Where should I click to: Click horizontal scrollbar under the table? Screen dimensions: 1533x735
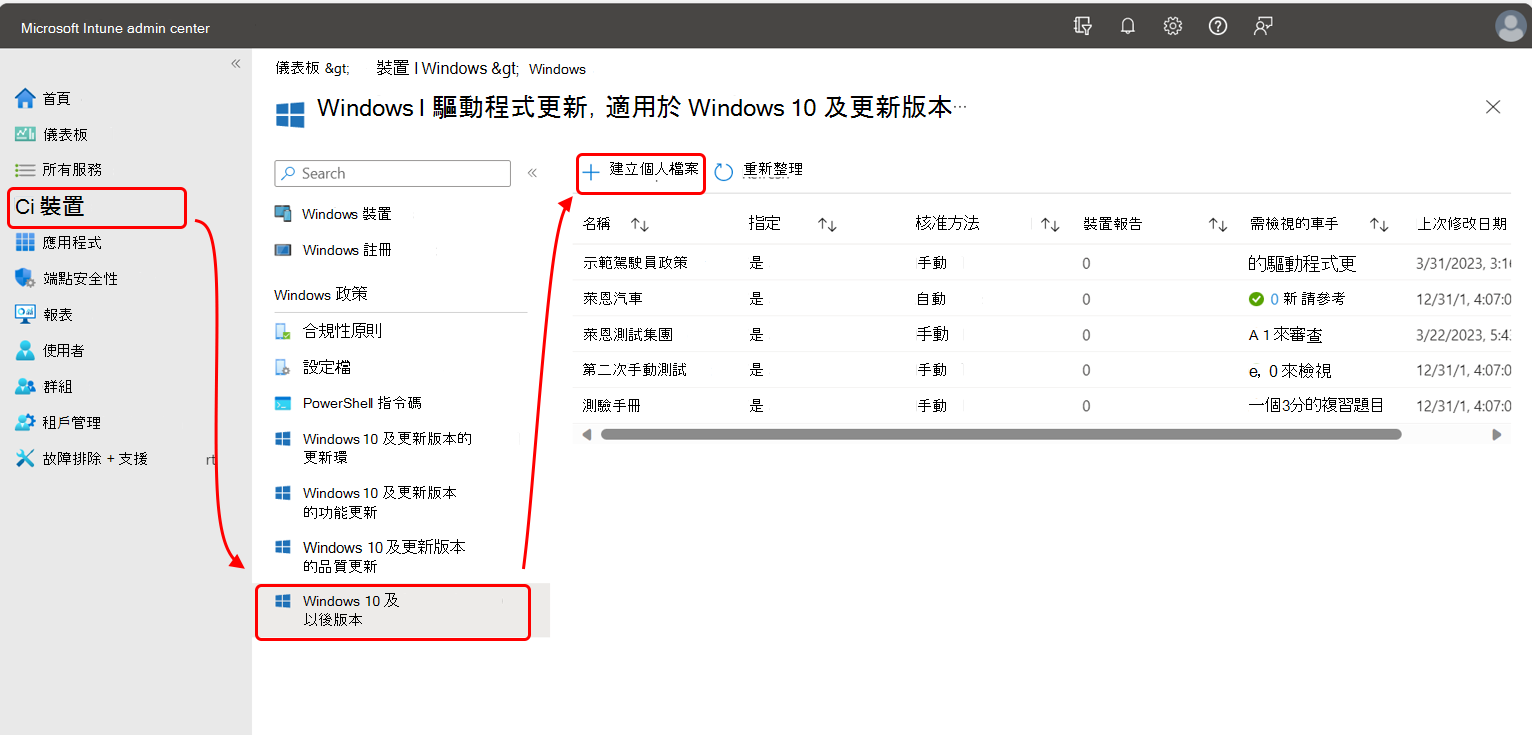tap(1001, 435)
